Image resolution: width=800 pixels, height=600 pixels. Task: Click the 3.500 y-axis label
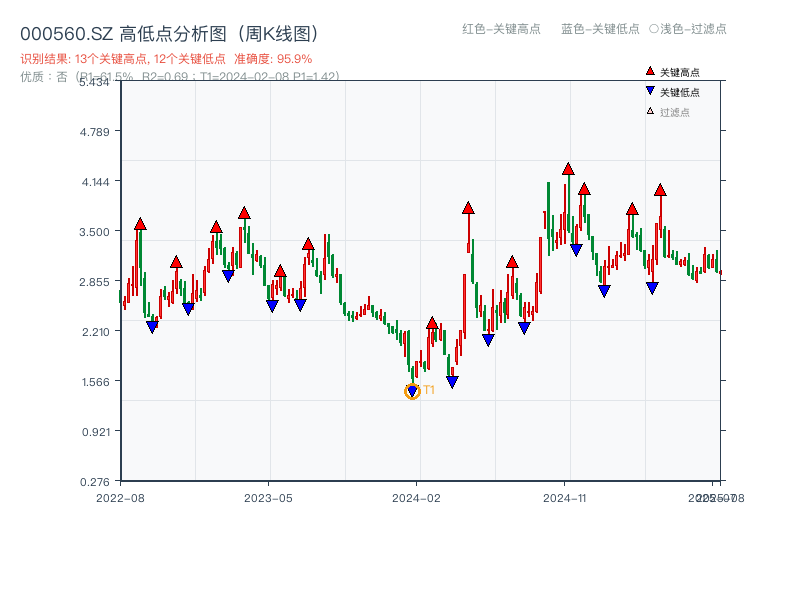pos(94,232)
